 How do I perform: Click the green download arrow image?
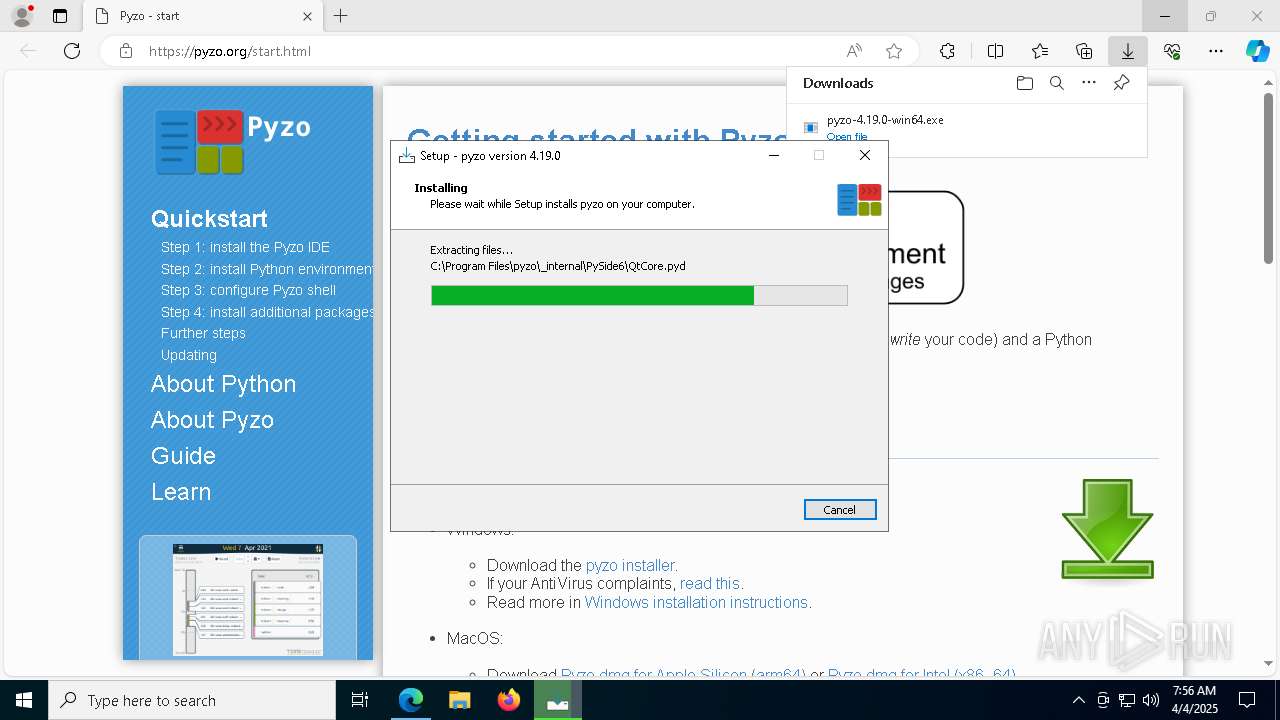point(1107,529)
